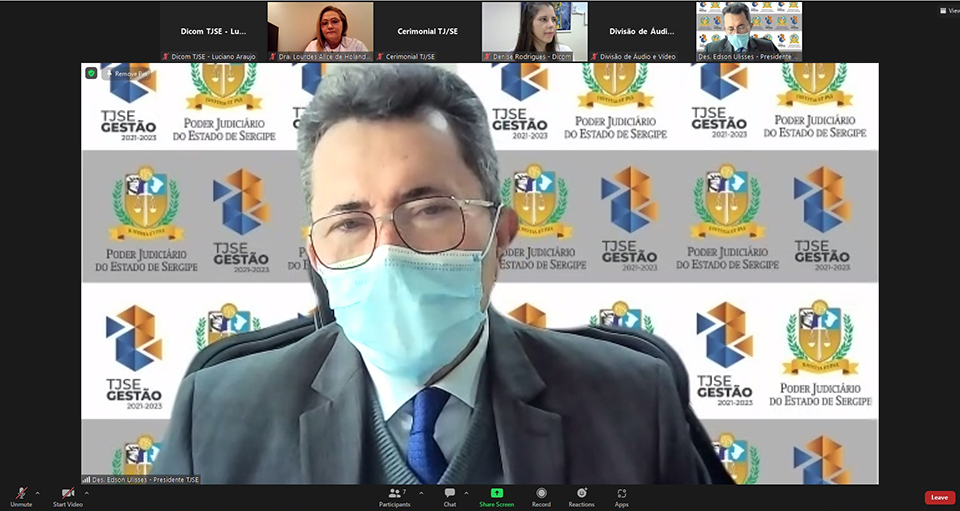Click the green encryption shield icon
This screenshot has height=511, width=960.
91,73
